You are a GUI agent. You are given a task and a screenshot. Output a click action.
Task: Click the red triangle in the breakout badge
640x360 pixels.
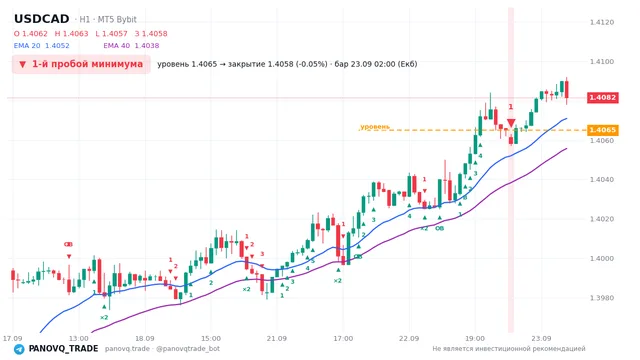pyautogui.click(x=22, y=64)
